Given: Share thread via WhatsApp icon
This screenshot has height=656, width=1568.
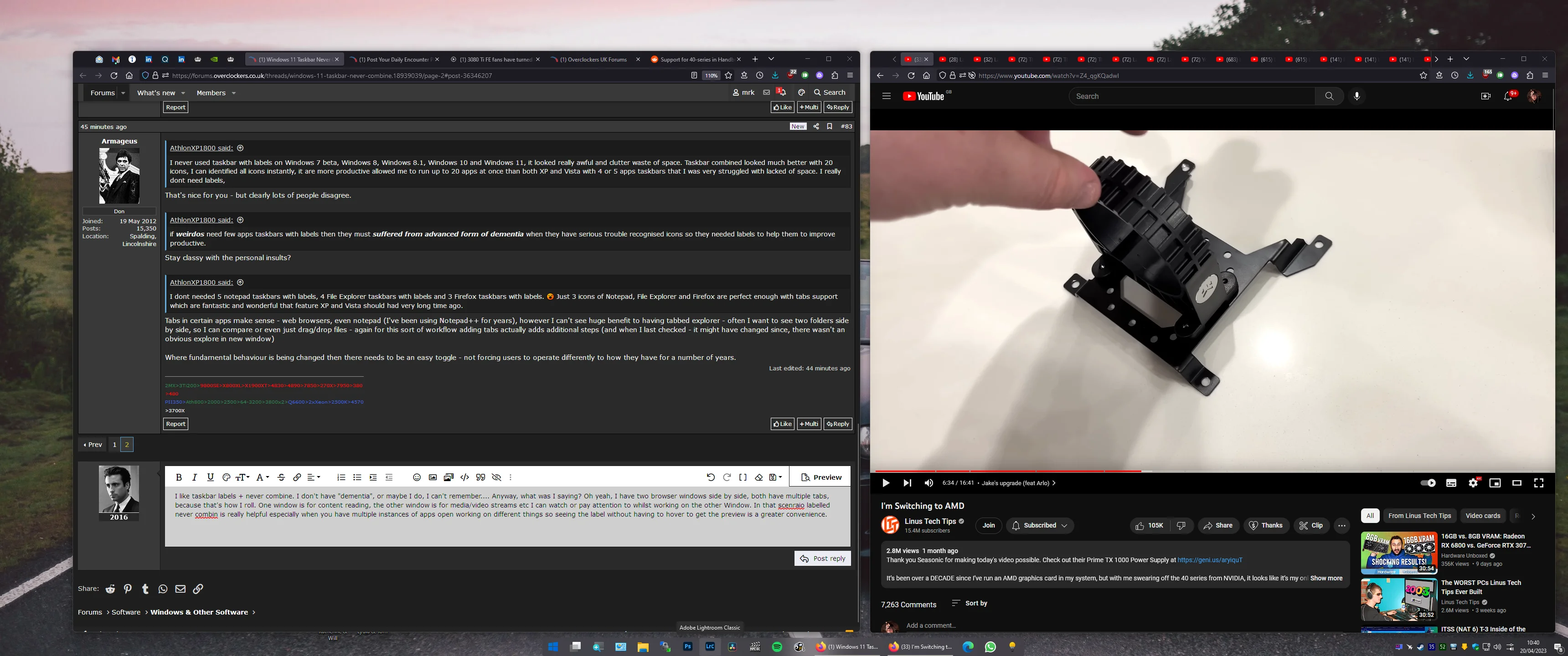Looking at the screenshot, I should click(x=163, y=589).
